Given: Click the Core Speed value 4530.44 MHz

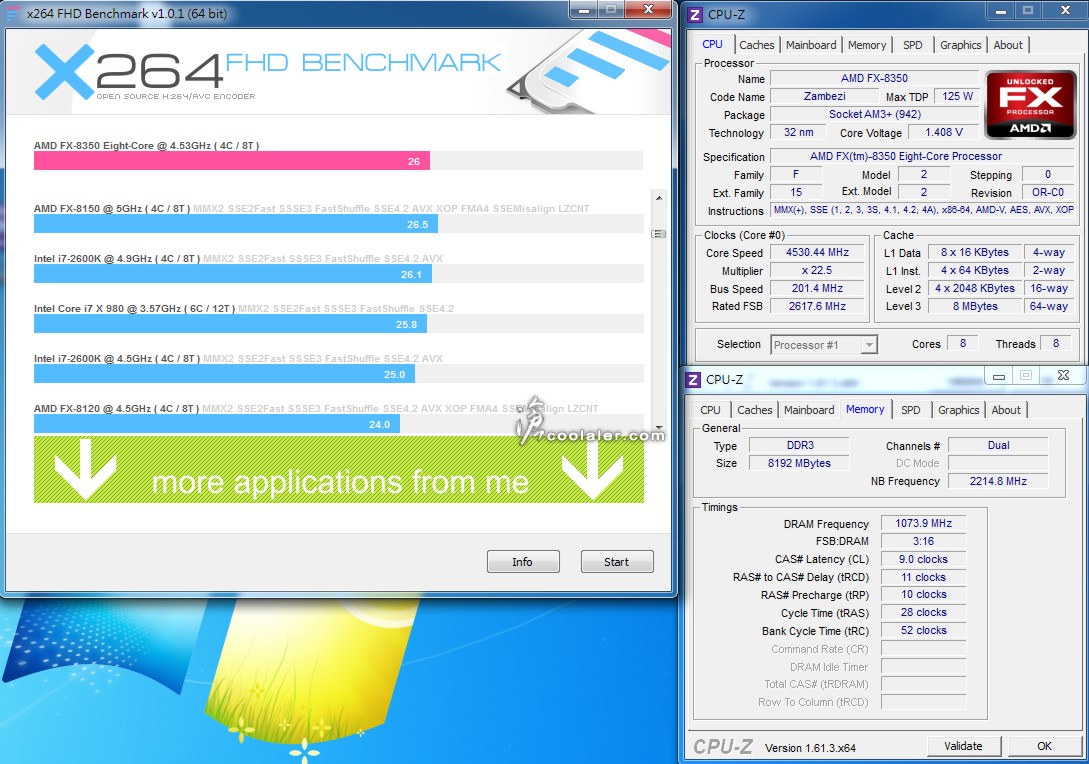Looking at the screenshot, I should 817,253.
